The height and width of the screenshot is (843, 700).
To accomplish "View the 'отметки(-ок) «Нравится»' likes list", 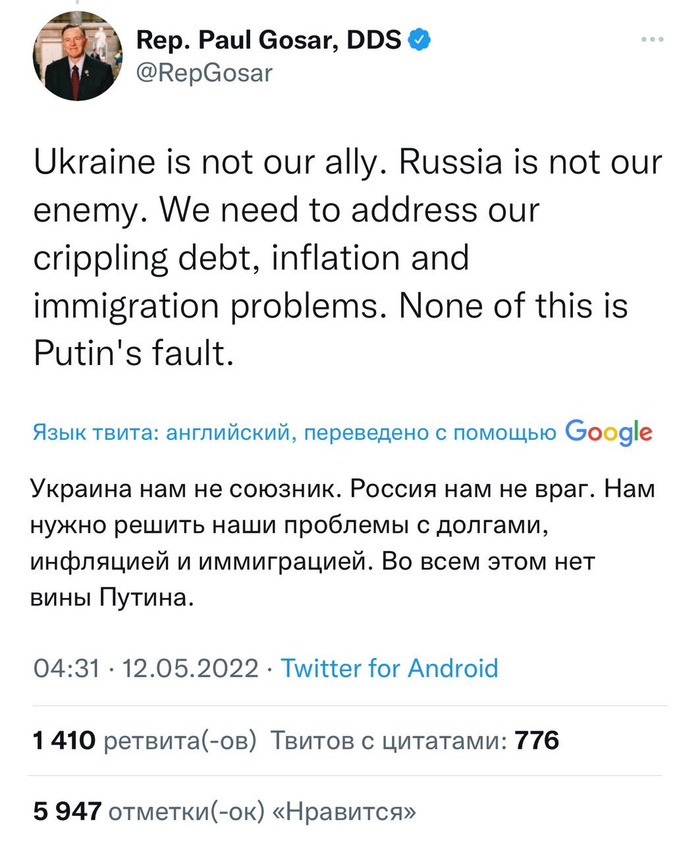I will tap(262, 811).
